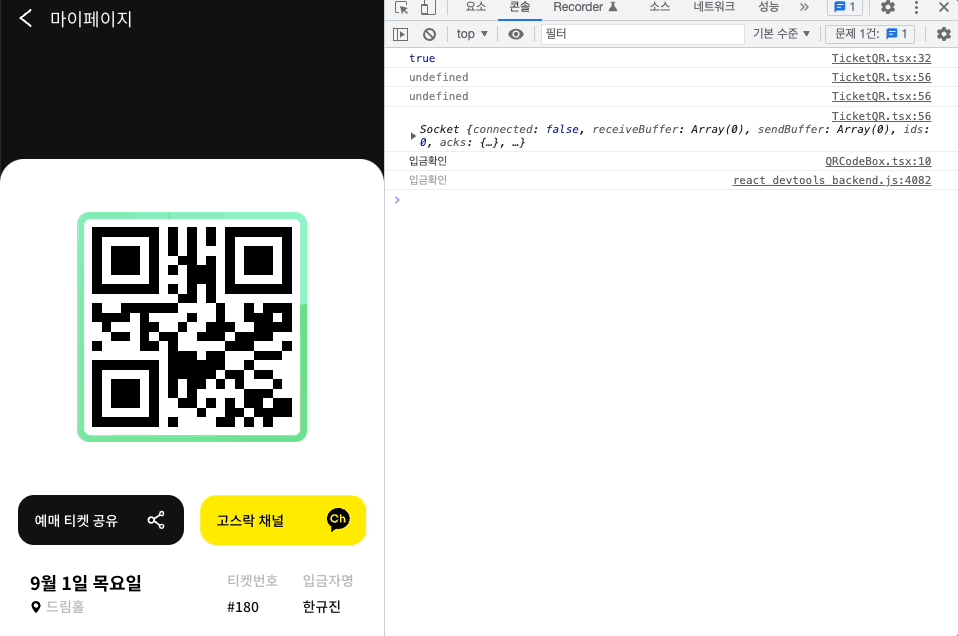The image size is (958, 636).
Task: Open the react_devtools_backend.js:4082 link
Action: coord(832,180)
